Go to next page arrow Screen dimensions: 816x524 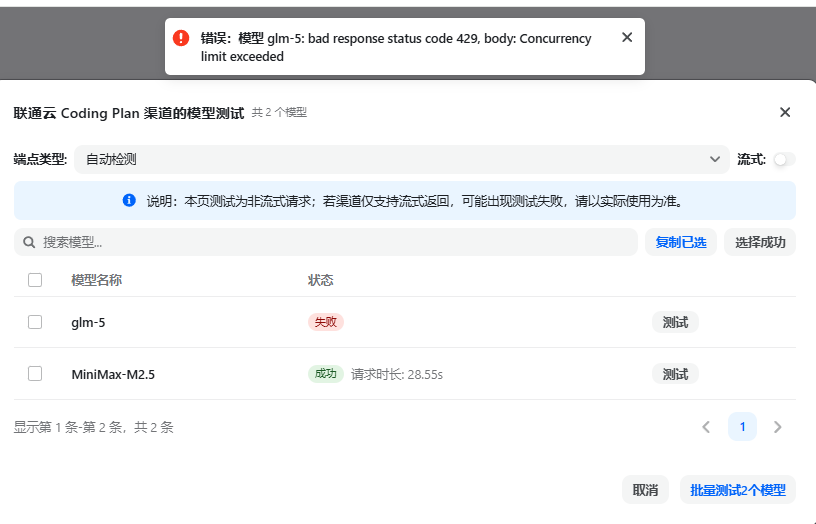tap(777, 427)
